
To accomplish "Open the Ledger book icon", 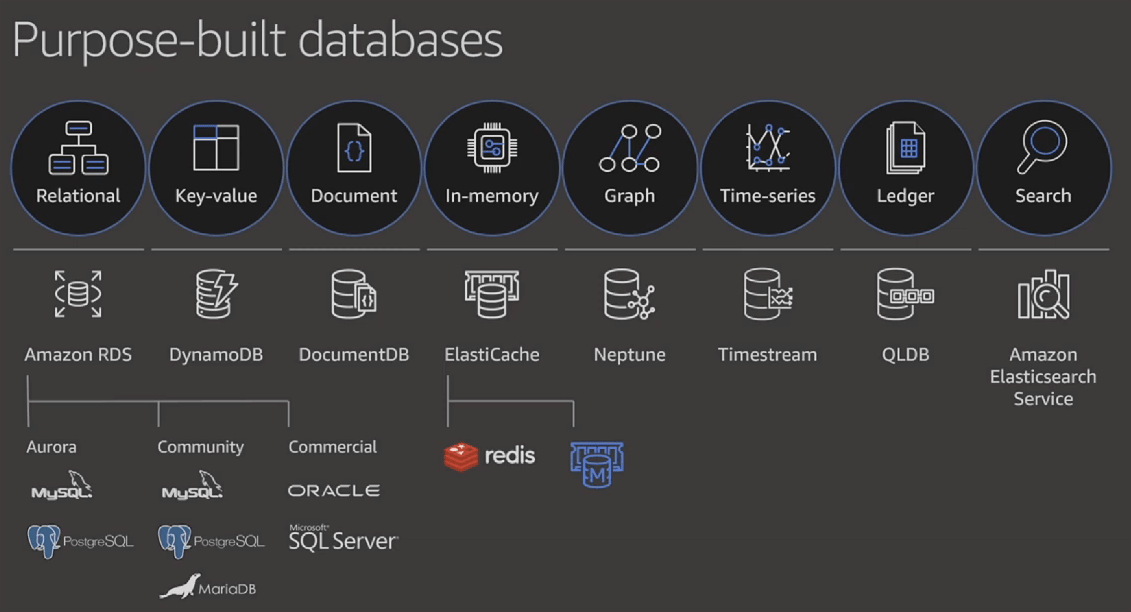I will tap(905, 147).
